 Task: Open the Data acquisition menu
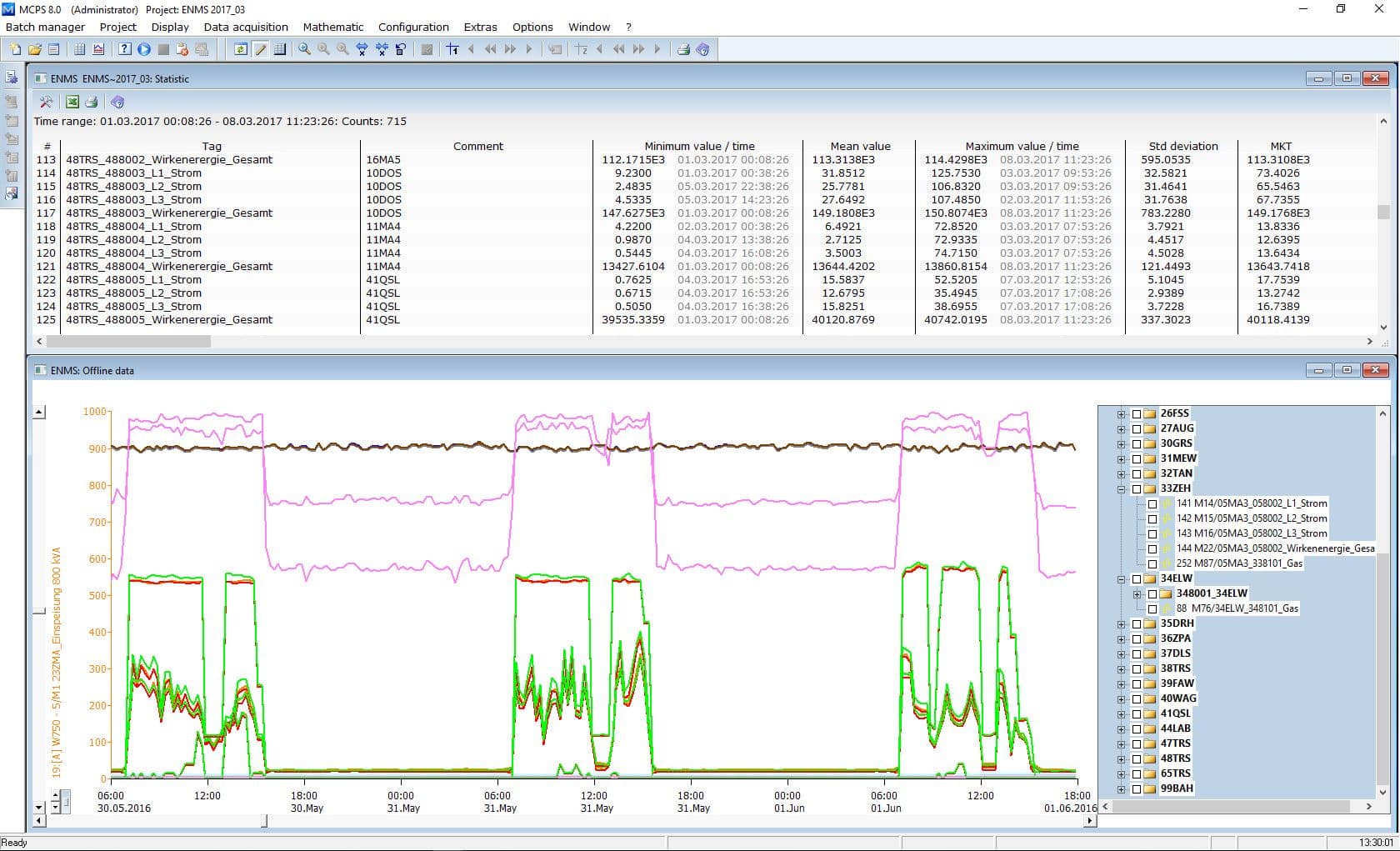coord(246,27)
